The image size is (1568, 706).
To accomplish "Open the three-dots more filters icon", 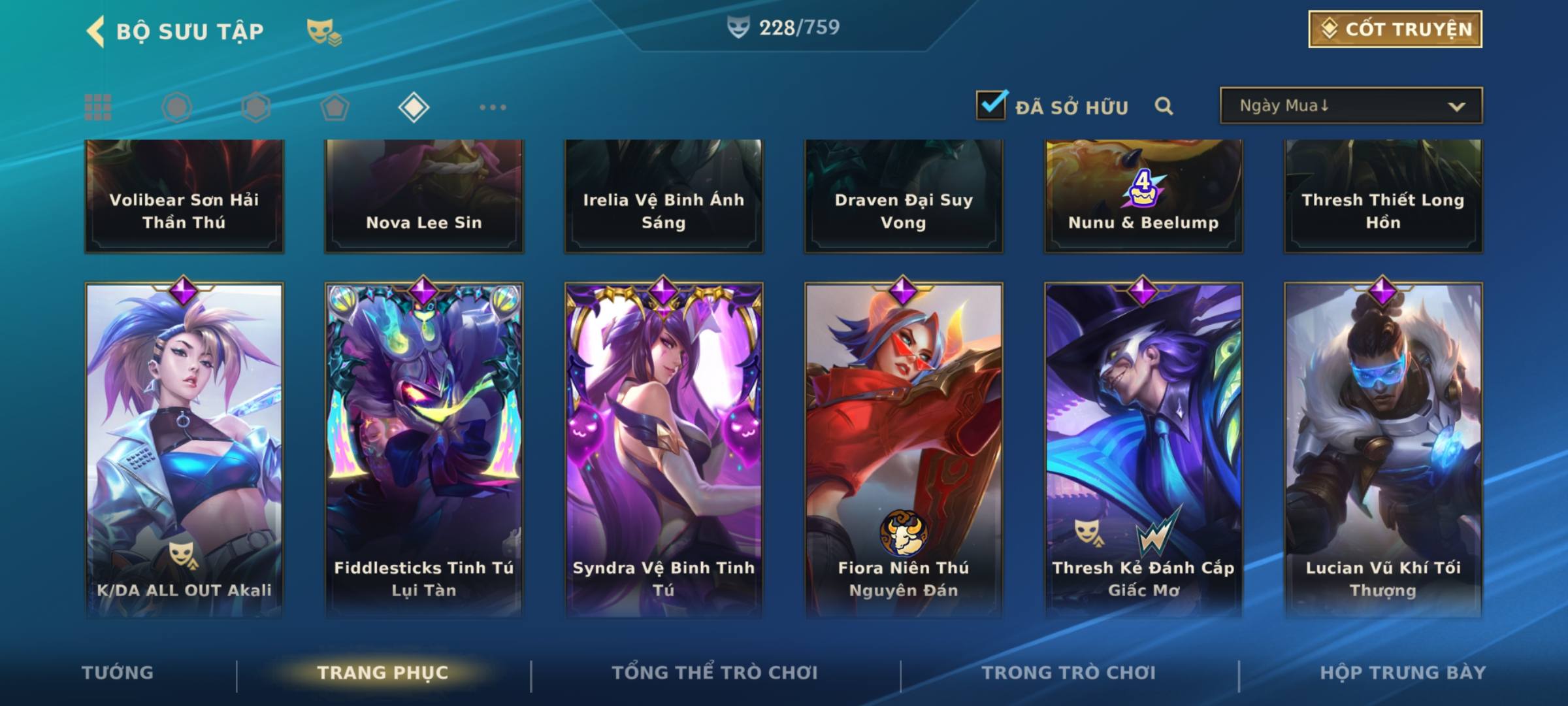I will pyautogui.click(x=493, y=107).
